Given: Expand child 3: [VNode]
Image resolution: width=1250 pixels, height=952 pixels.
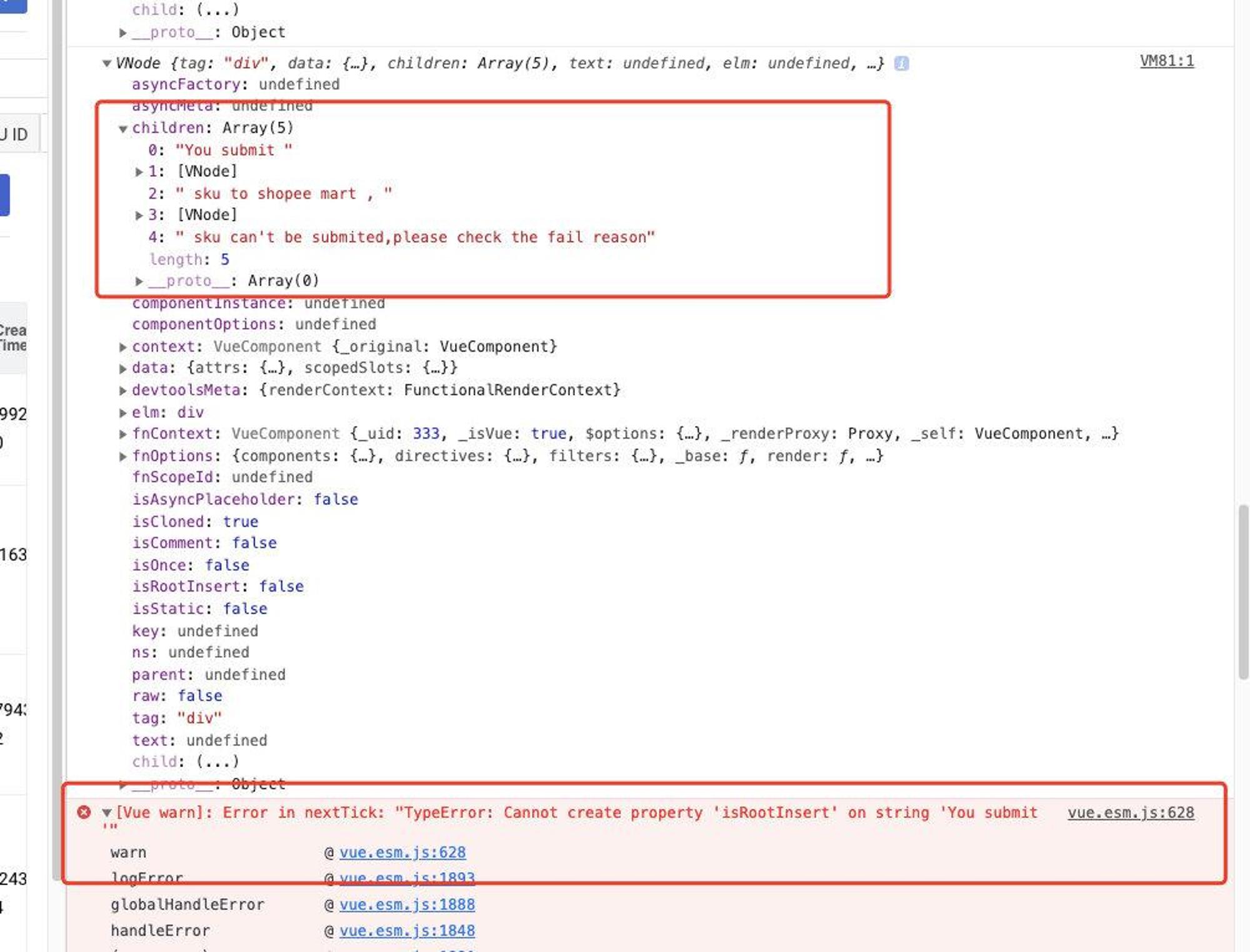Looking at the screenshot, I should (x=139, y=216).
